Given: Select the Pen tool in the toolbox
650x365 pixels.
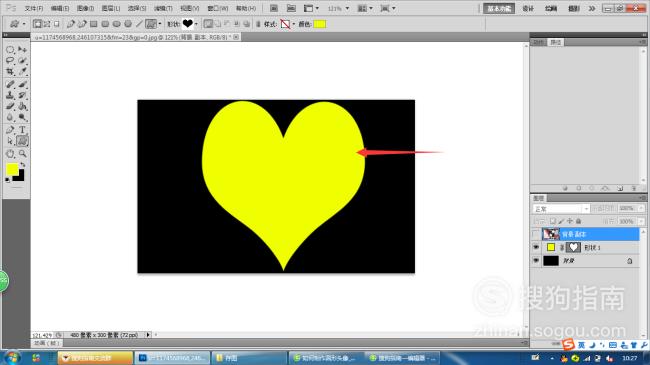Looking at the screenshot, I should 10,130.
